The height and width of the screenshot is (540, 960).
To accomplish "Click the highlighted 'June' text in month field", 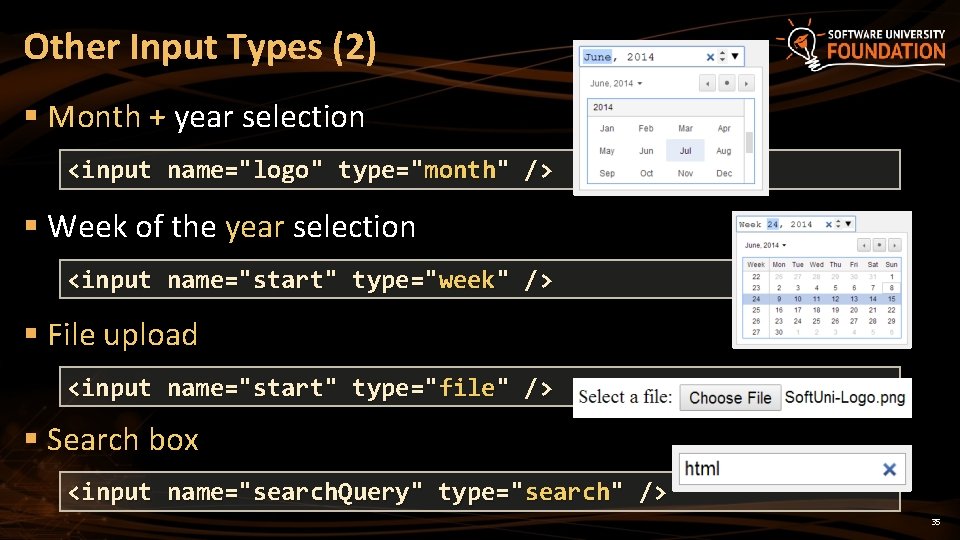I will tap(597, 57).
